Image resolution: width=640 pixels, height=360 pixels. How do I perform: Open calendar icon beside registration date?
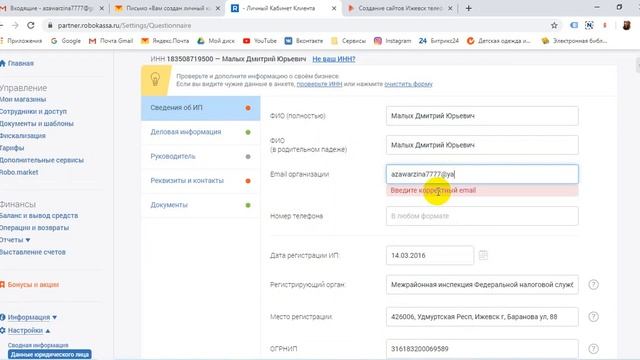pyautogui.click(x=483, y=256)
